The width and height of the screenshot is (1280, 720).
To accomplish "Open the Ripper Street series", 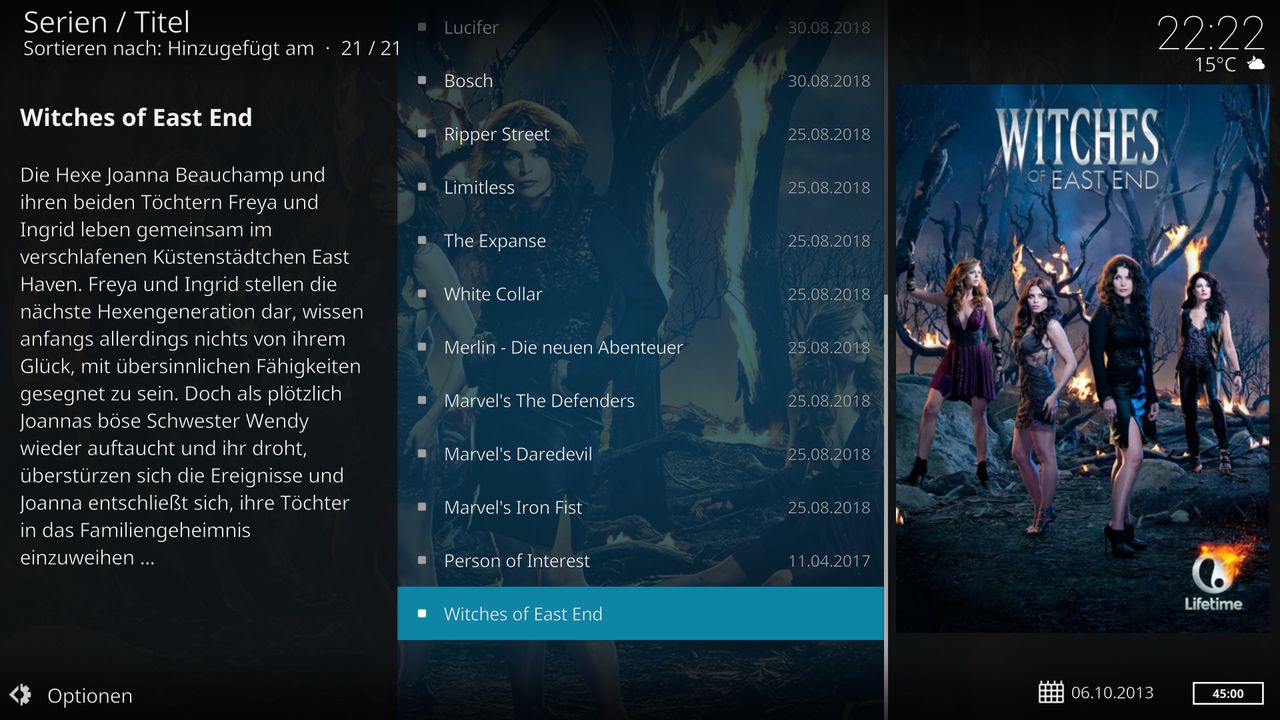I will pos(641,134).
